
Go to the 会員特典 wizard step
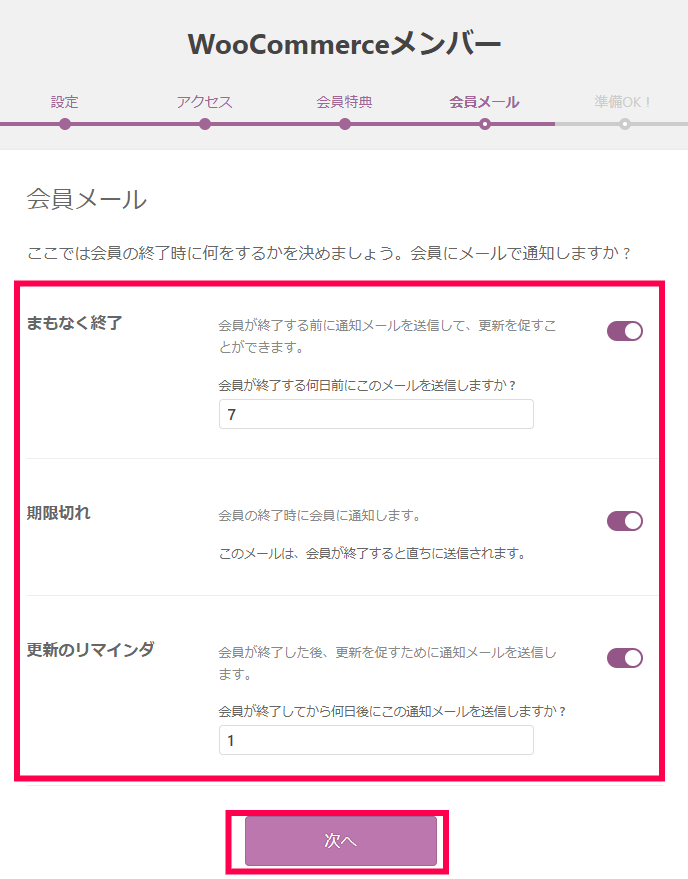[344, 102]
